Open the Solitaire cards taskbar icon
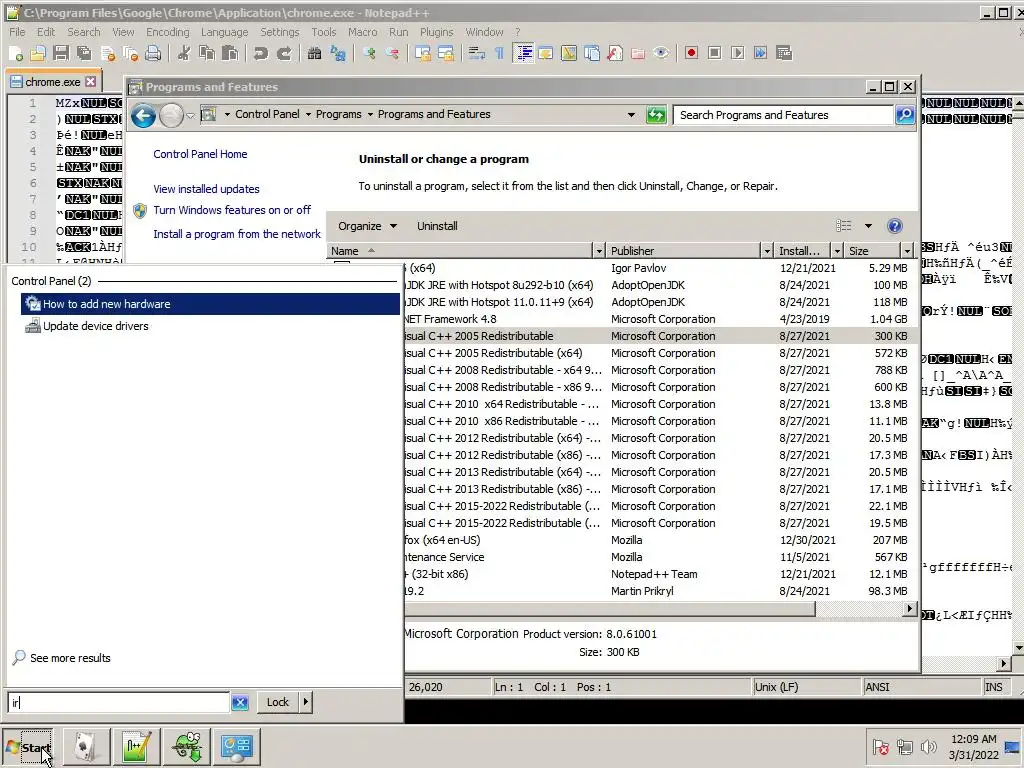Screen dimensions: 1024x768 tap(86, 747)
